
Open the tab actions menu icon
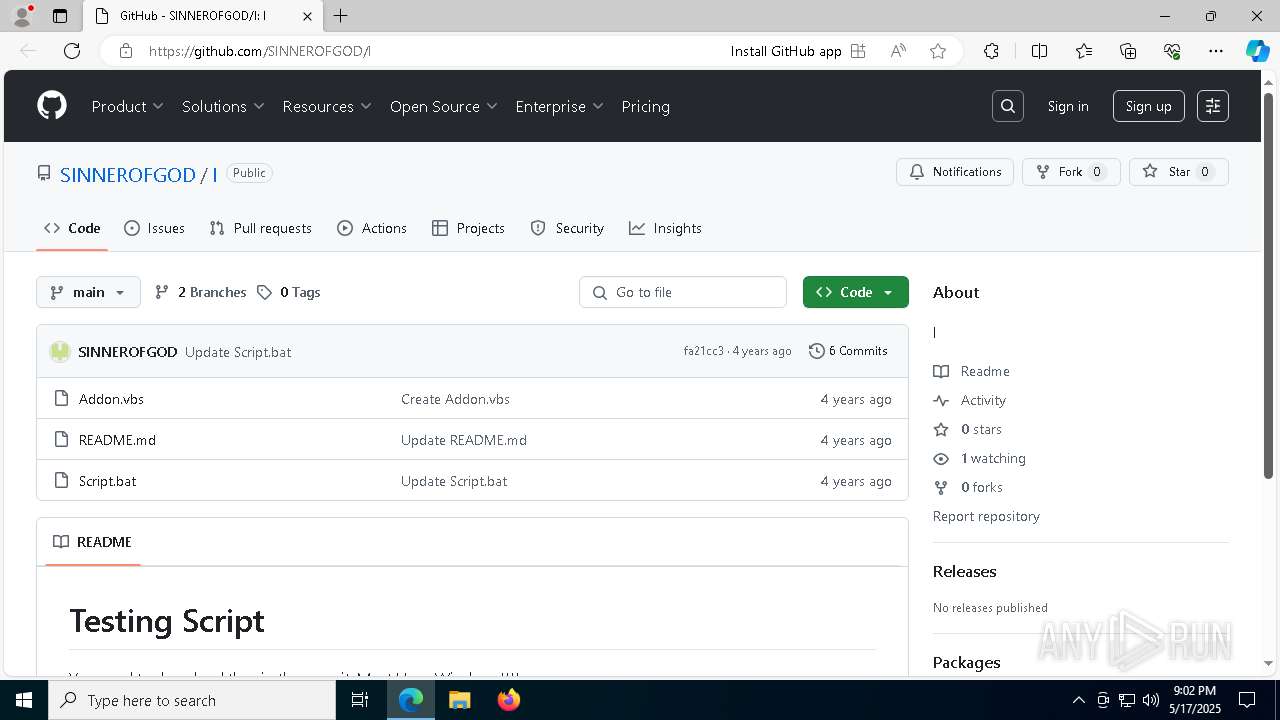pyautogui.click(x=60, y=16)
